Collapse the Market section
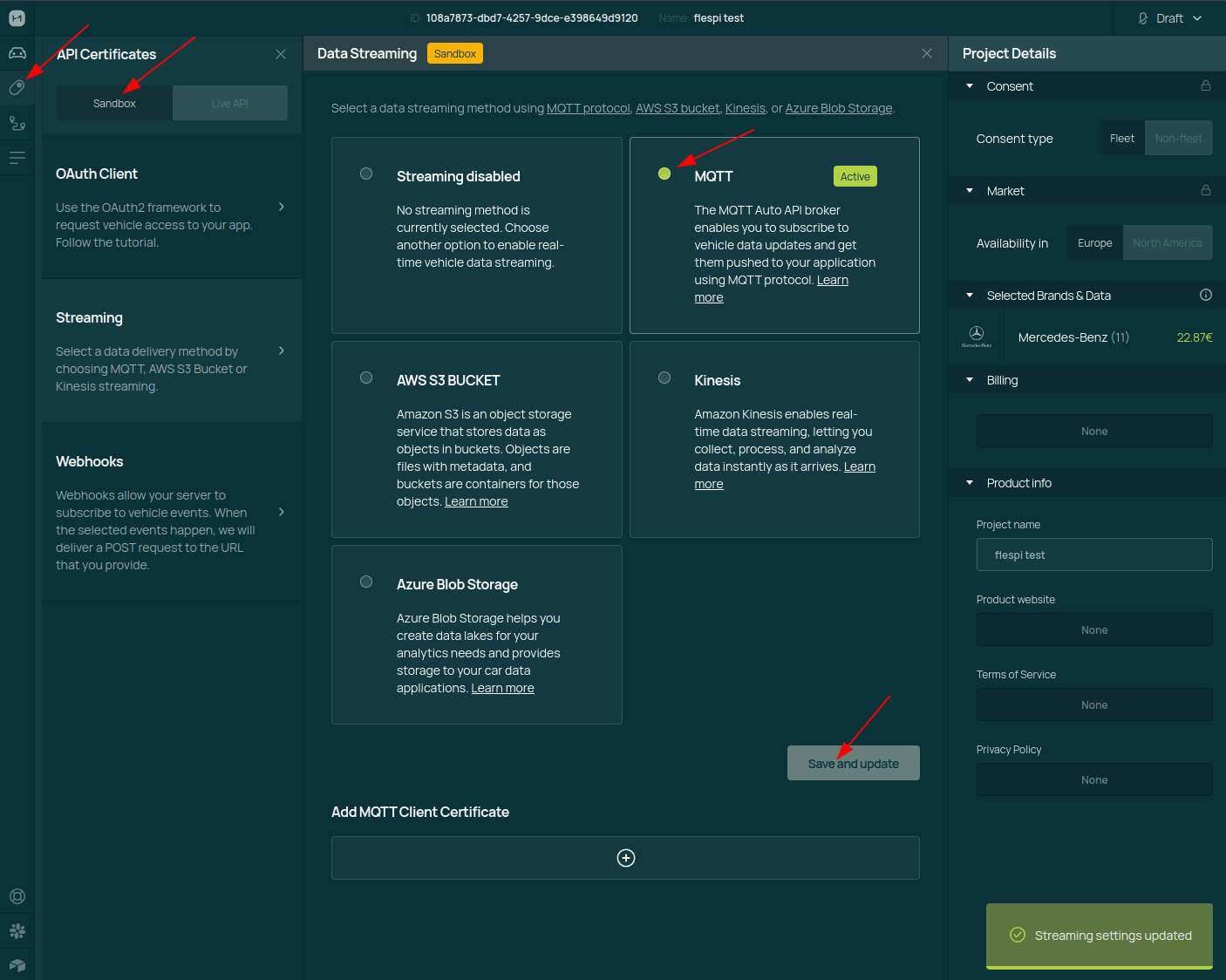The height and width of the screenshot is (980, 1226). (970, 190)
